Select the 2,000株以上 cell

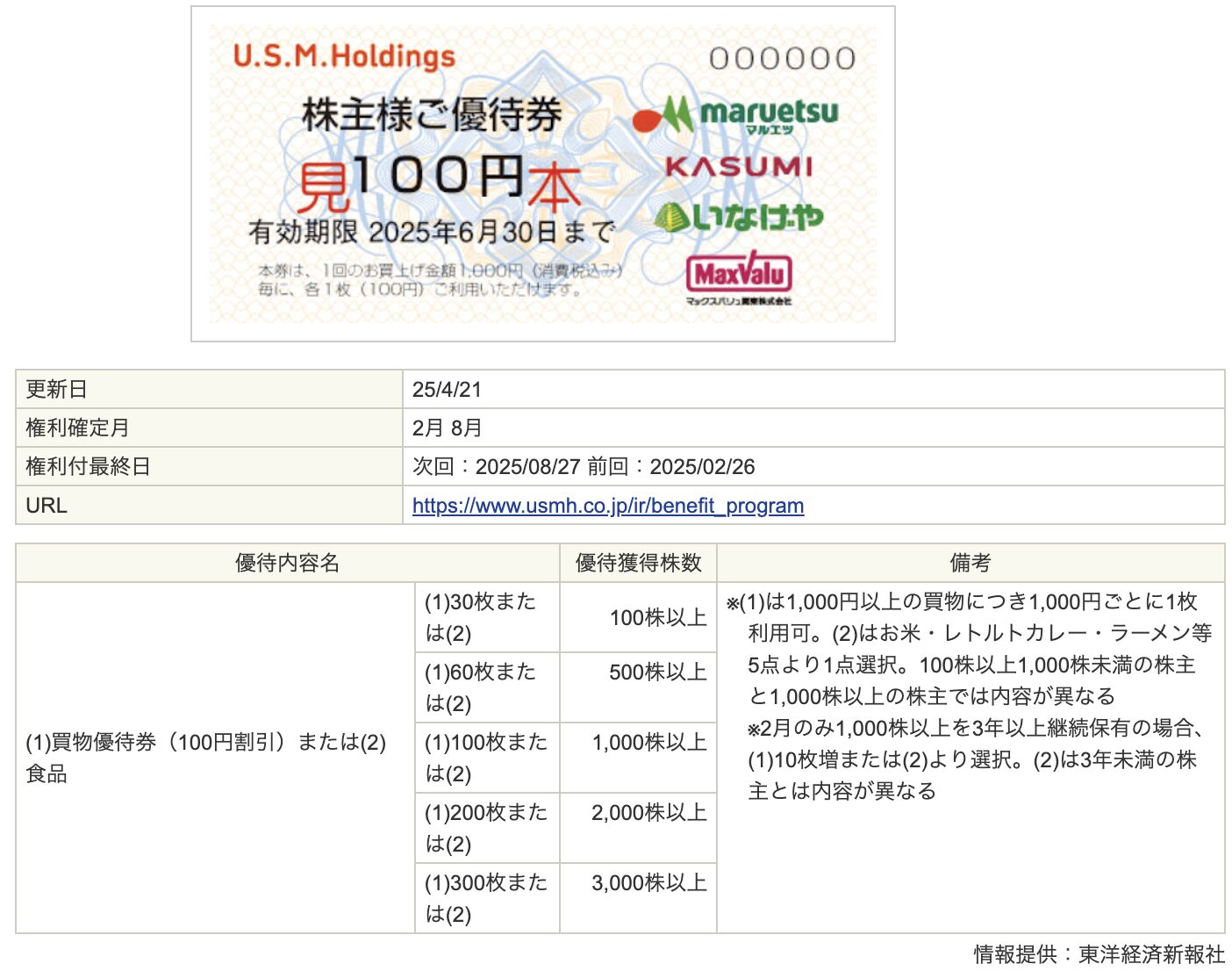click(638, 828)
